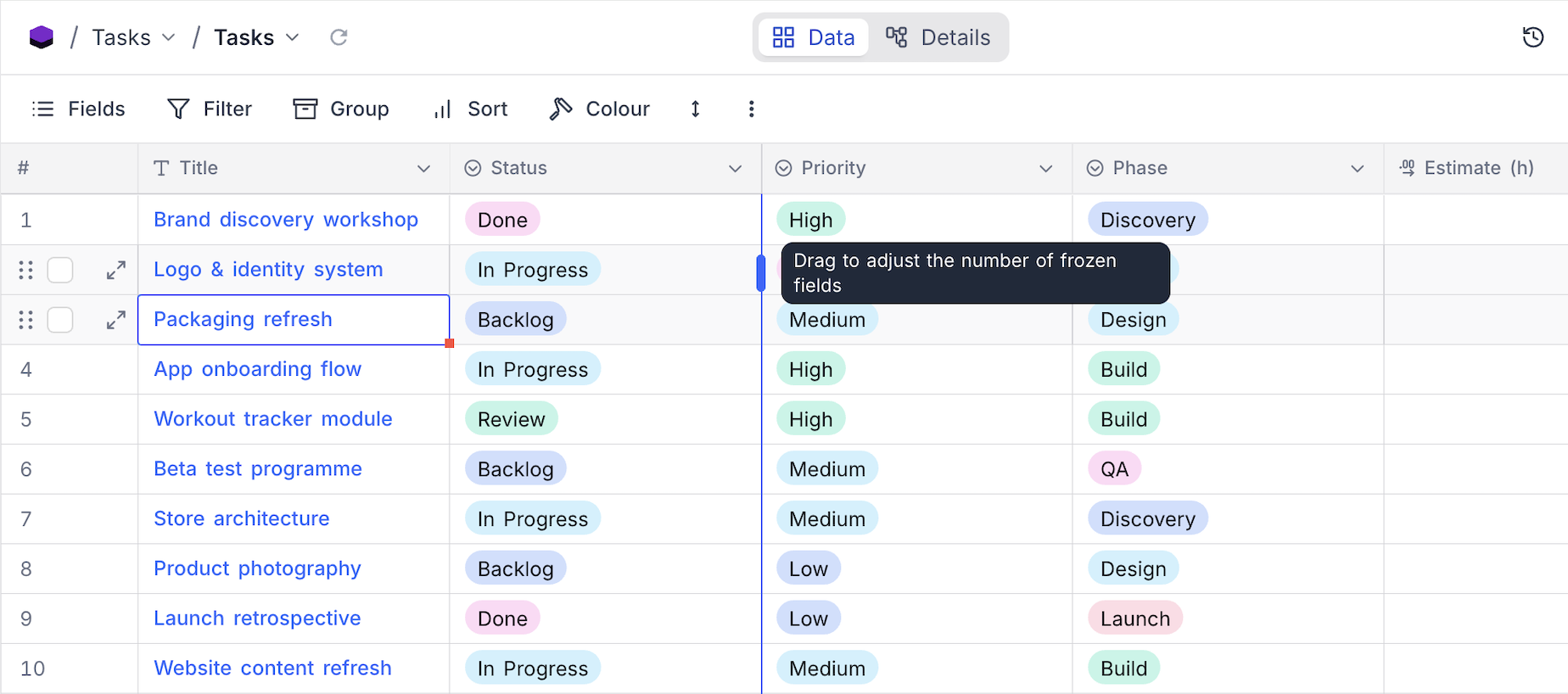Open the Beta test programme link

coord(258,469)
